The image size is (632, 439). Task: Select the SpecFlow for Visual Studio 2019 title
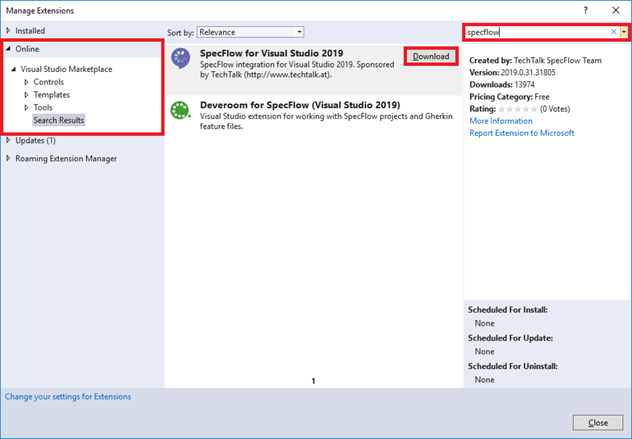click(x=272, y=53)
